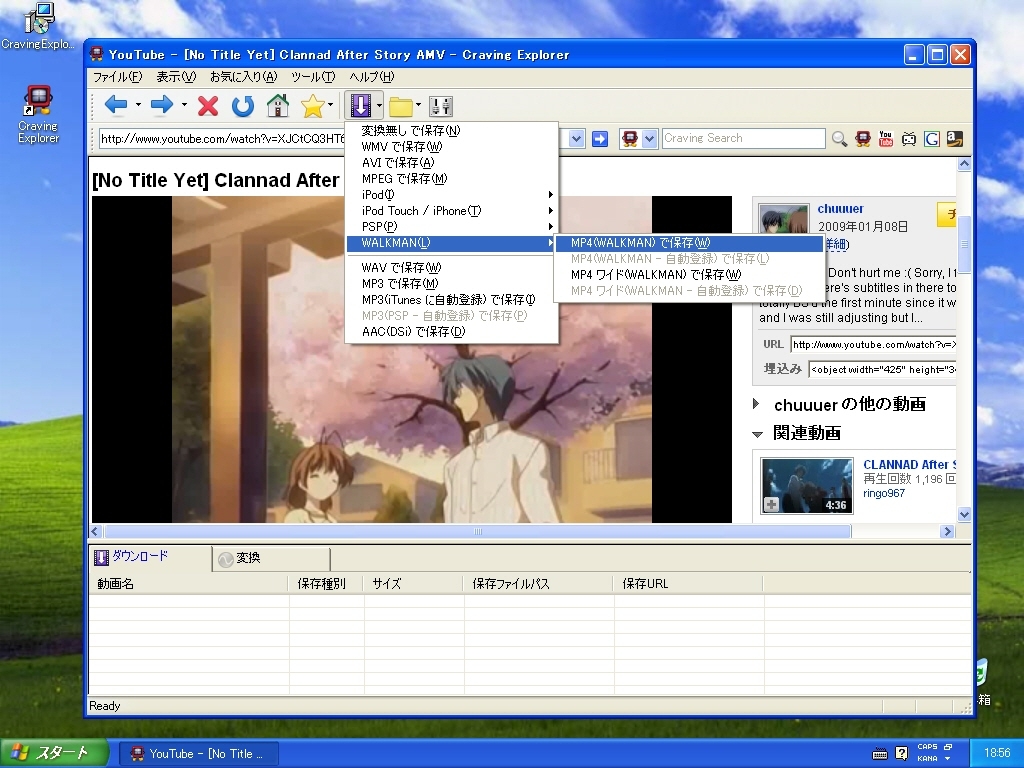The width and height of the screenshot is (1024, 768).
Task: Go to the Home page icon
Action: [x=278, y=106]
